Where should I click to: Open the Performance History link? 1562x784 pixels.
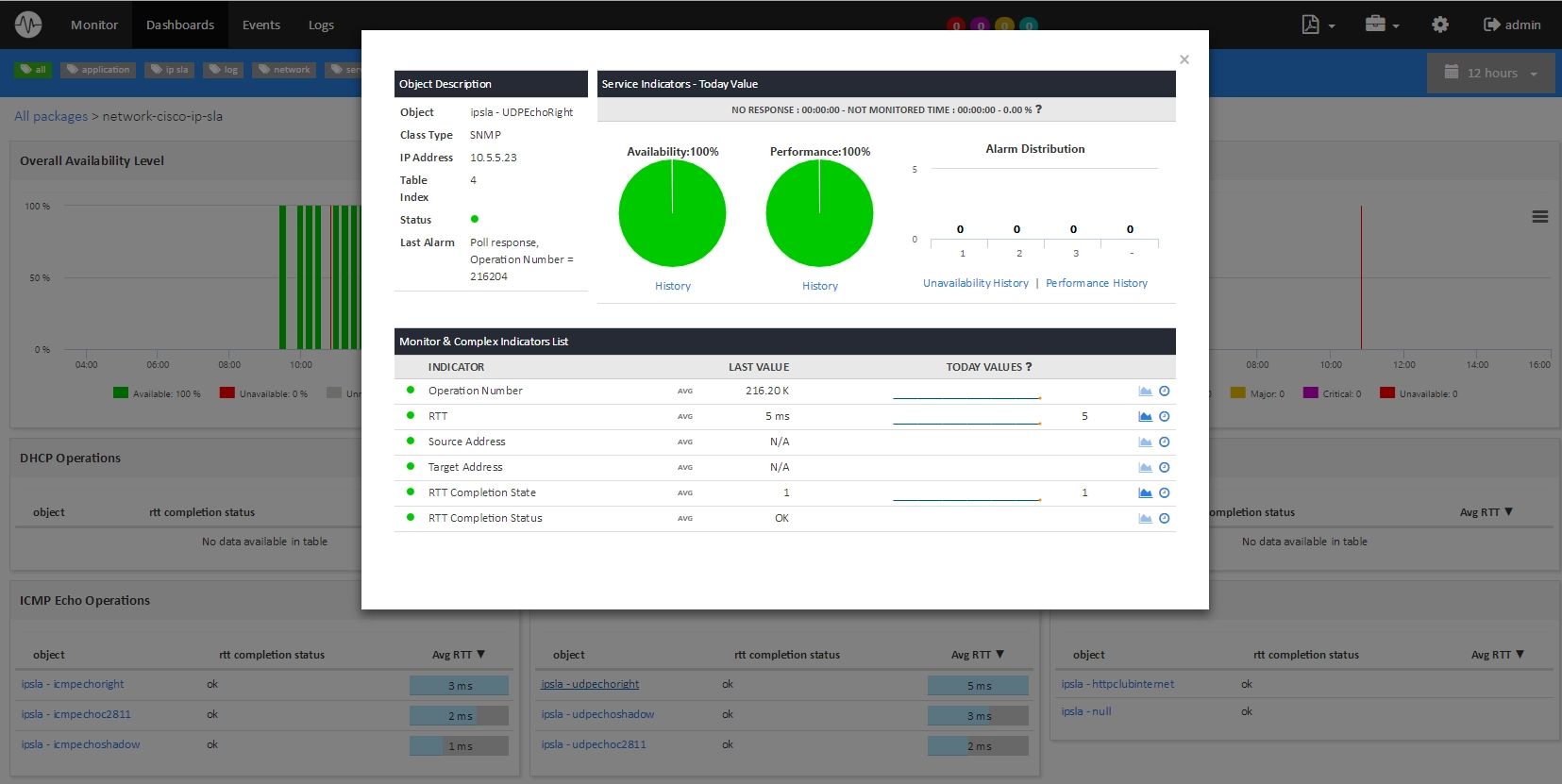pyautogui.click(x=1097, y=283)
